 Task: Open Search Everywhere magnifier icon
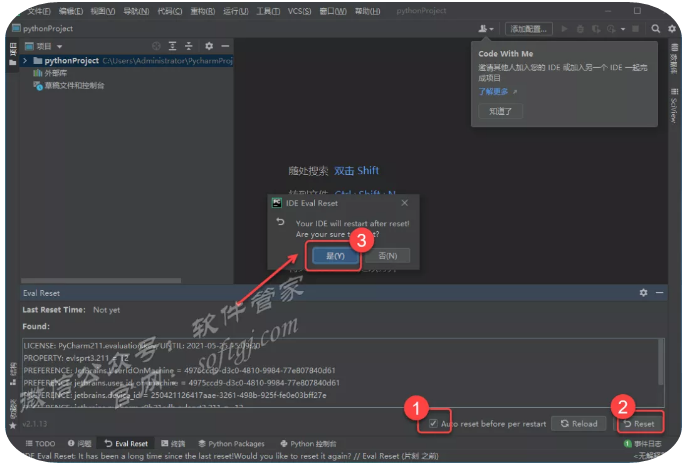pos(655,29)
